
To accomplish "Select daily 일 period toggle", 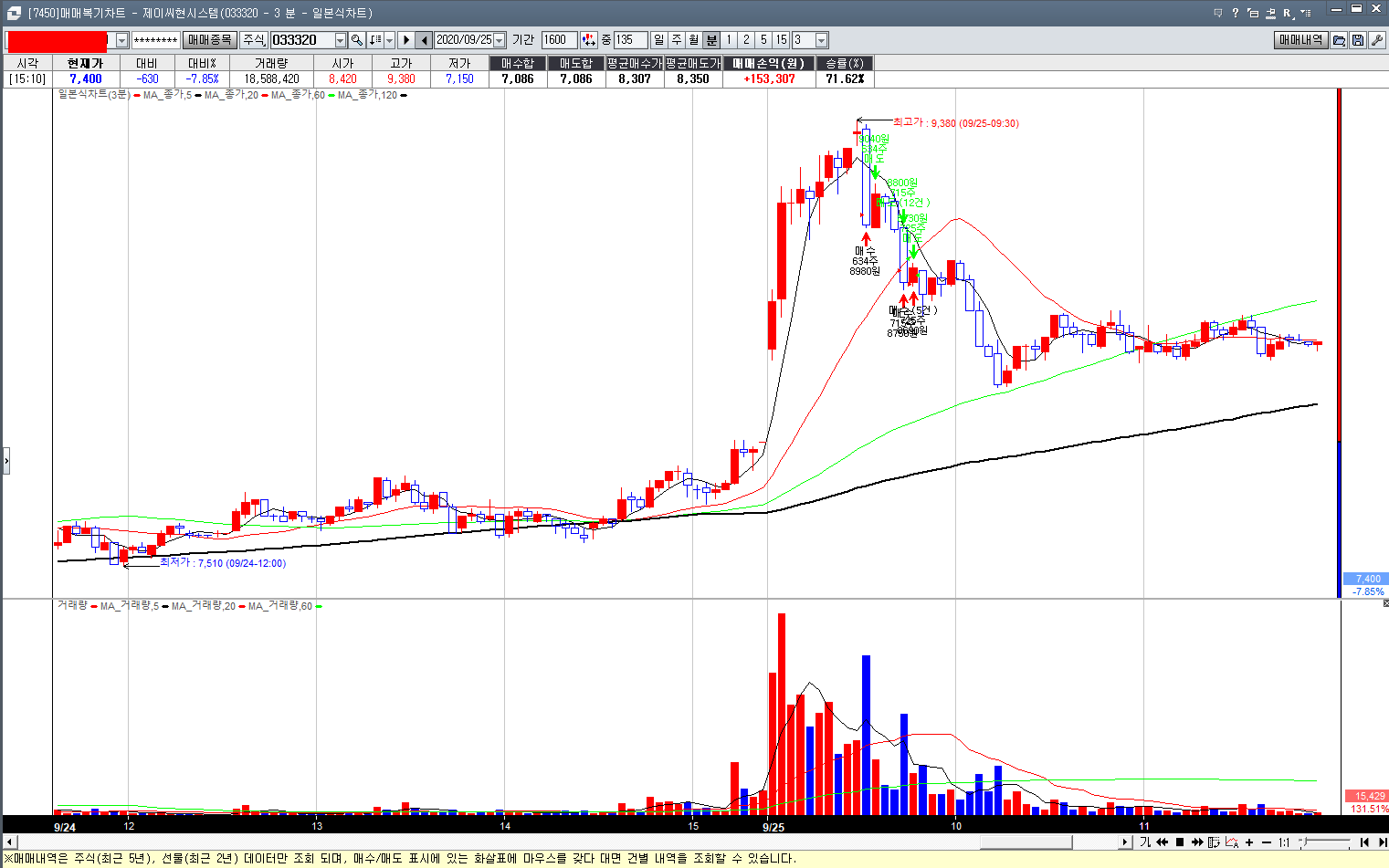I will click(658, 40).
